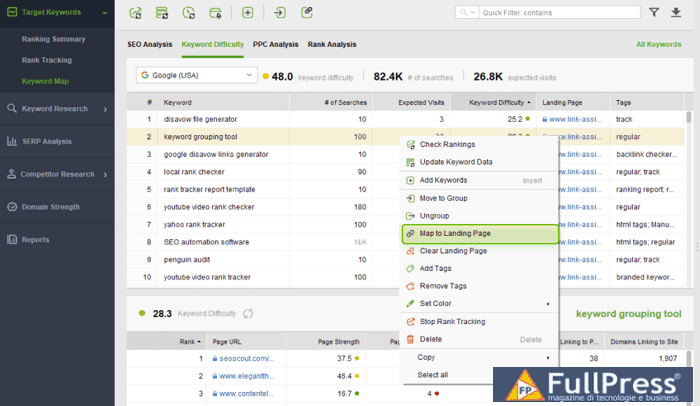Click the refresh icon beside Keyword Difficulty 28.3

(x=247, y=313)
